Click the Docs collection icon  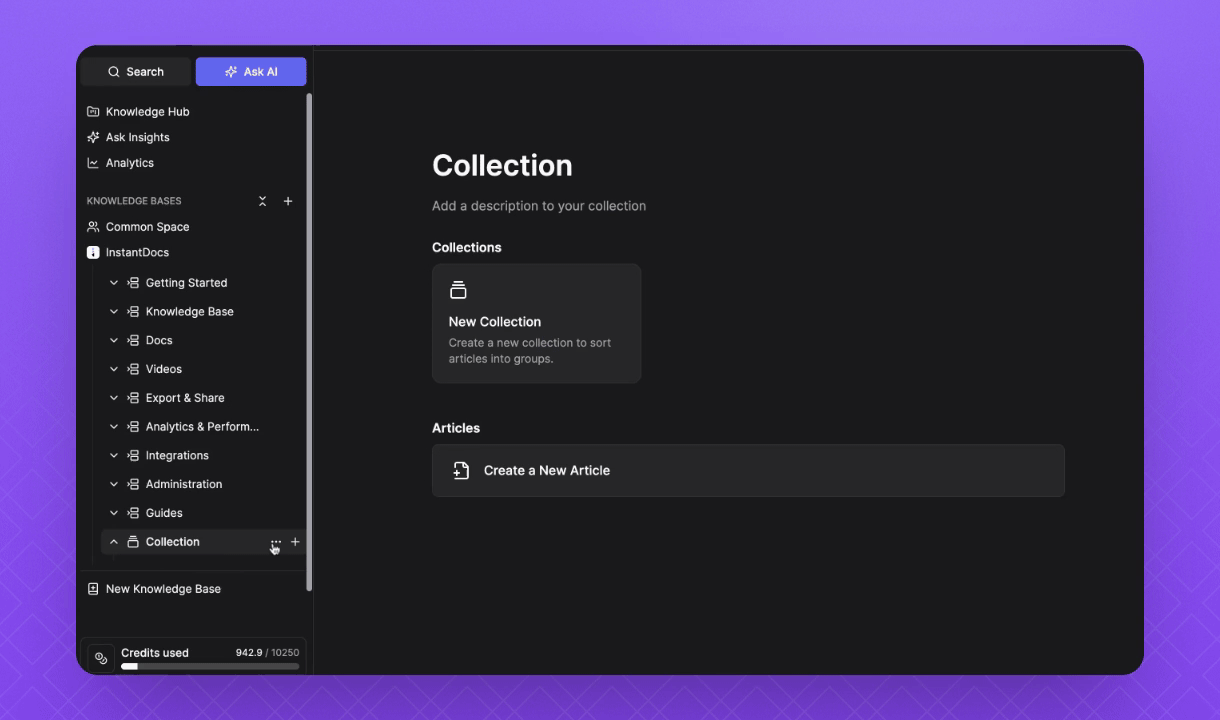[133, 341]
